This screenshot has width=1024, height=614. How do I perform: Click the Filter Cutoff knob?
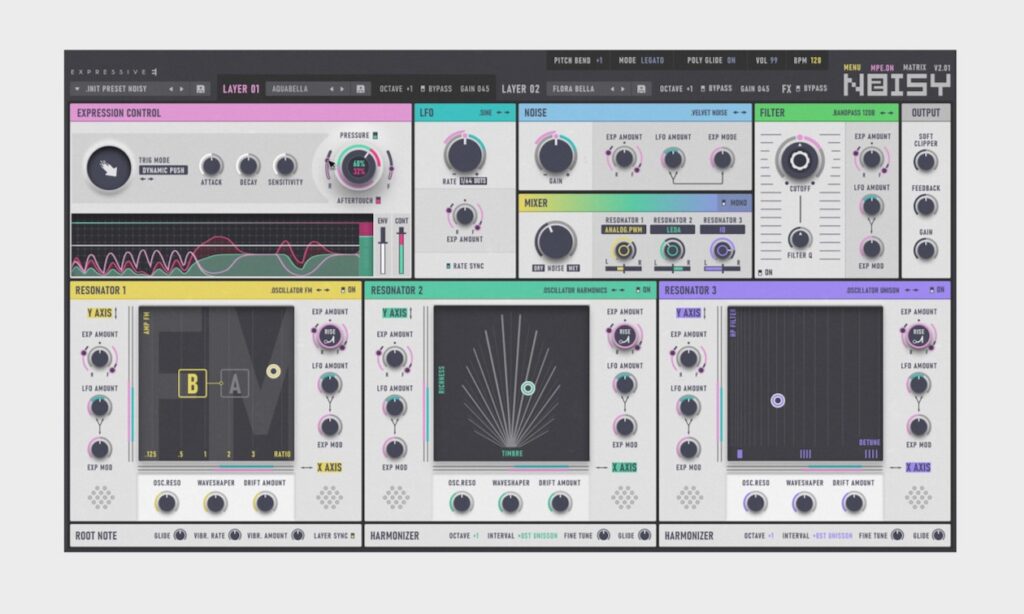799,160
